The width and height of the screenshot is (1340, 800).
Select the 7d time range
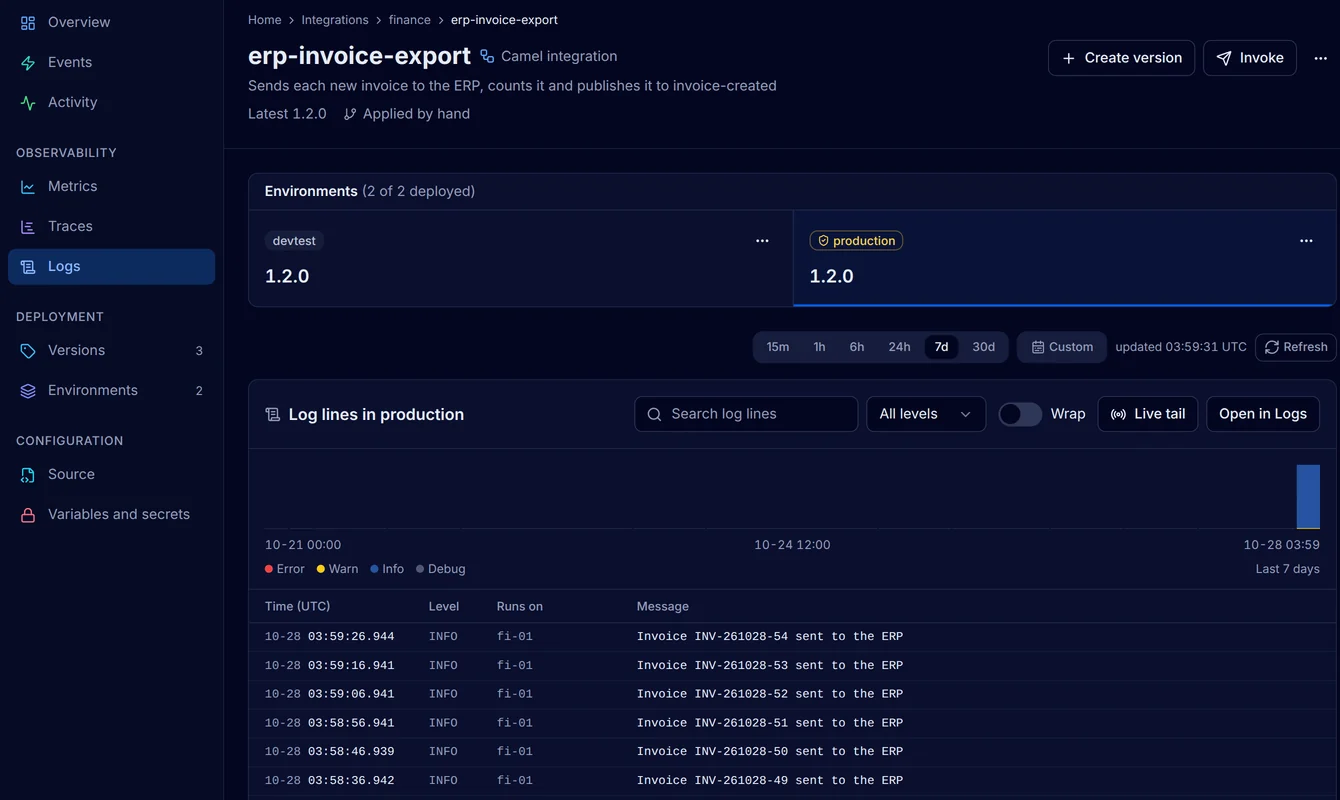pyautogui.click(x=941, y=347)
